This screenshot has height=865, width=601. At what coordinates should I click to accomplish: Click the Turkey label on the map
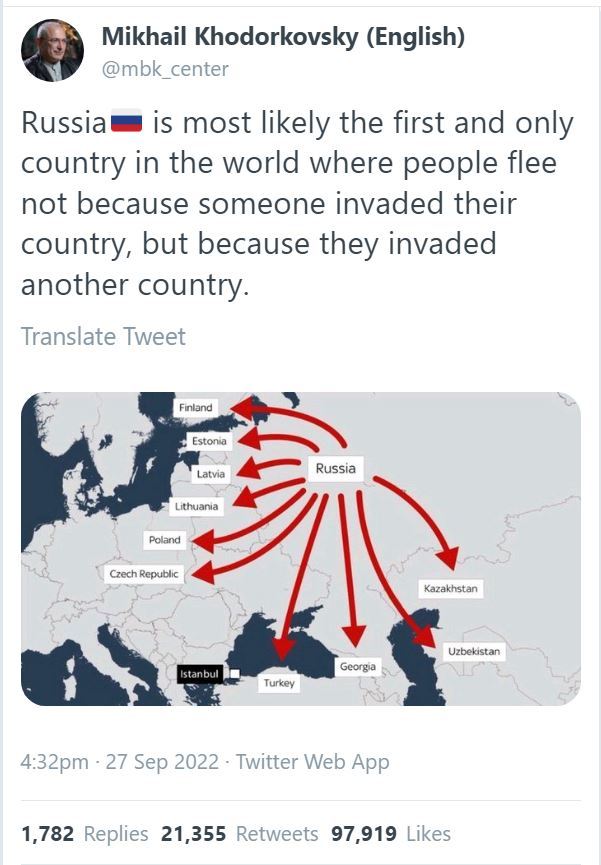click(279, 684)
